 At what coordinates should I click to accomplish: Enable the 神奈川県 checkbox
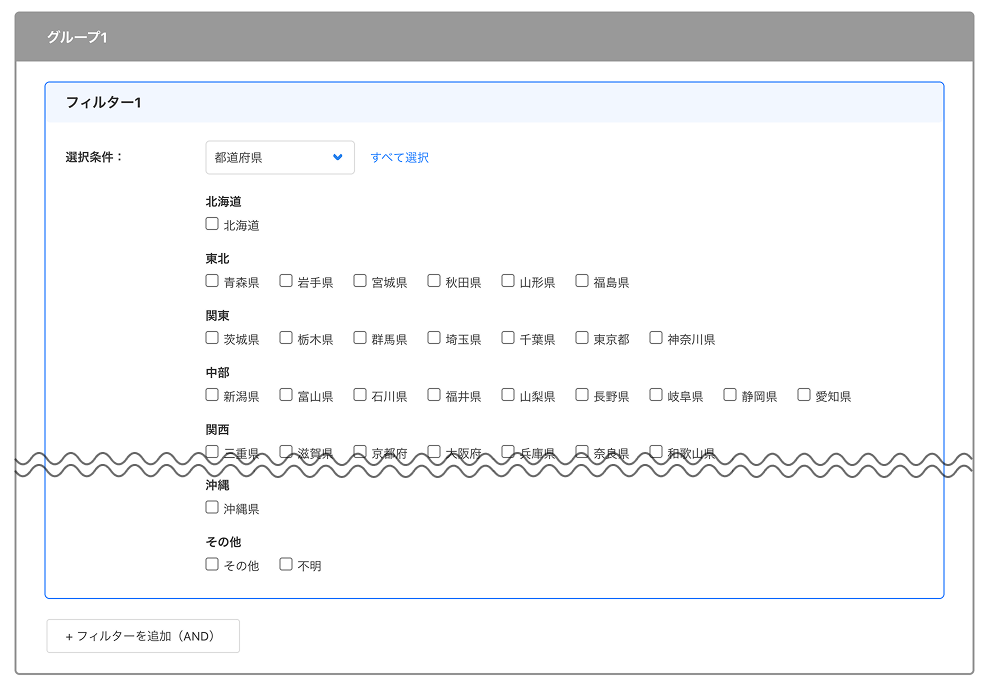656,338
